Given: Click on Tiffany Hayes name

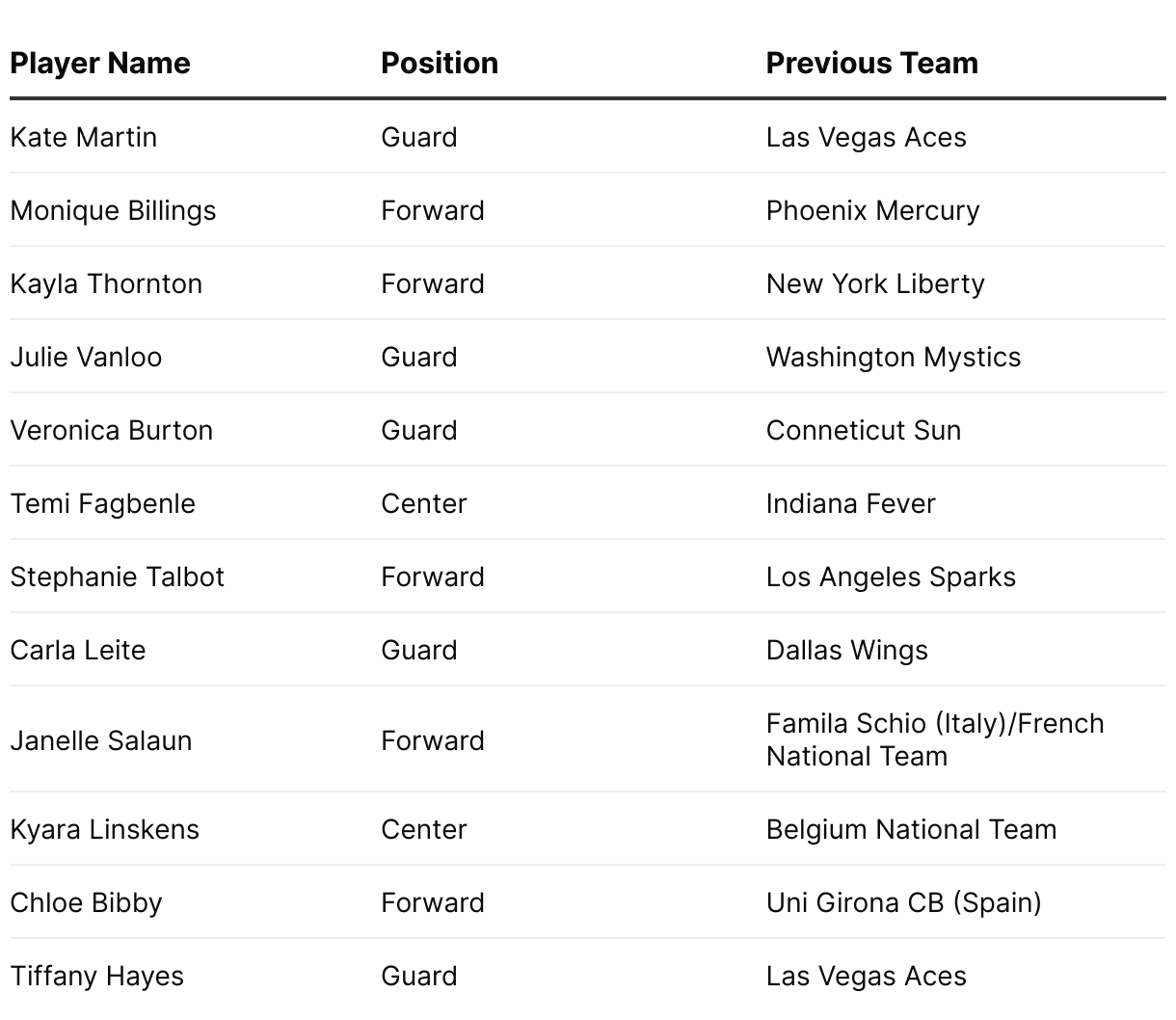Looking at the screenshot, I should click(96, 976).
